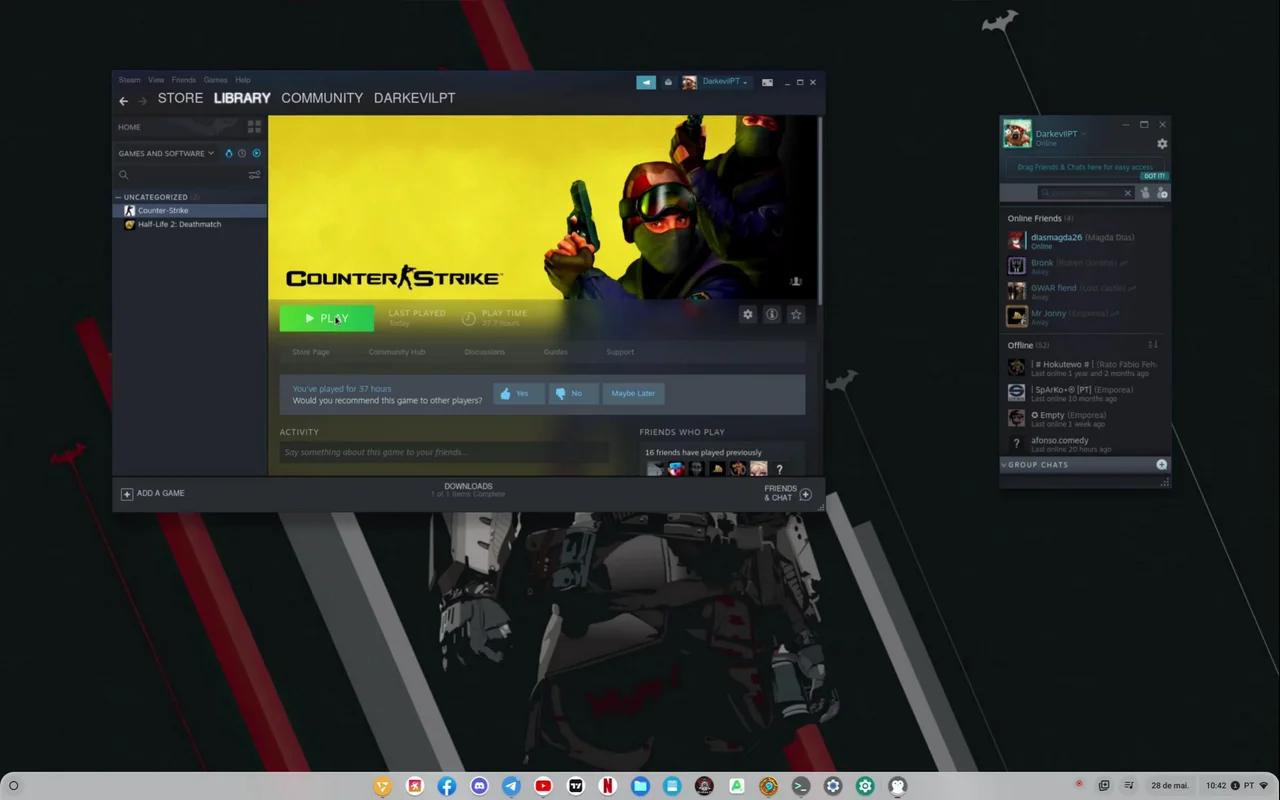Open Counter-Strike Guides link
This screenshot has height=800, width=1280.
pyautogui.click(x=555, y=352)
